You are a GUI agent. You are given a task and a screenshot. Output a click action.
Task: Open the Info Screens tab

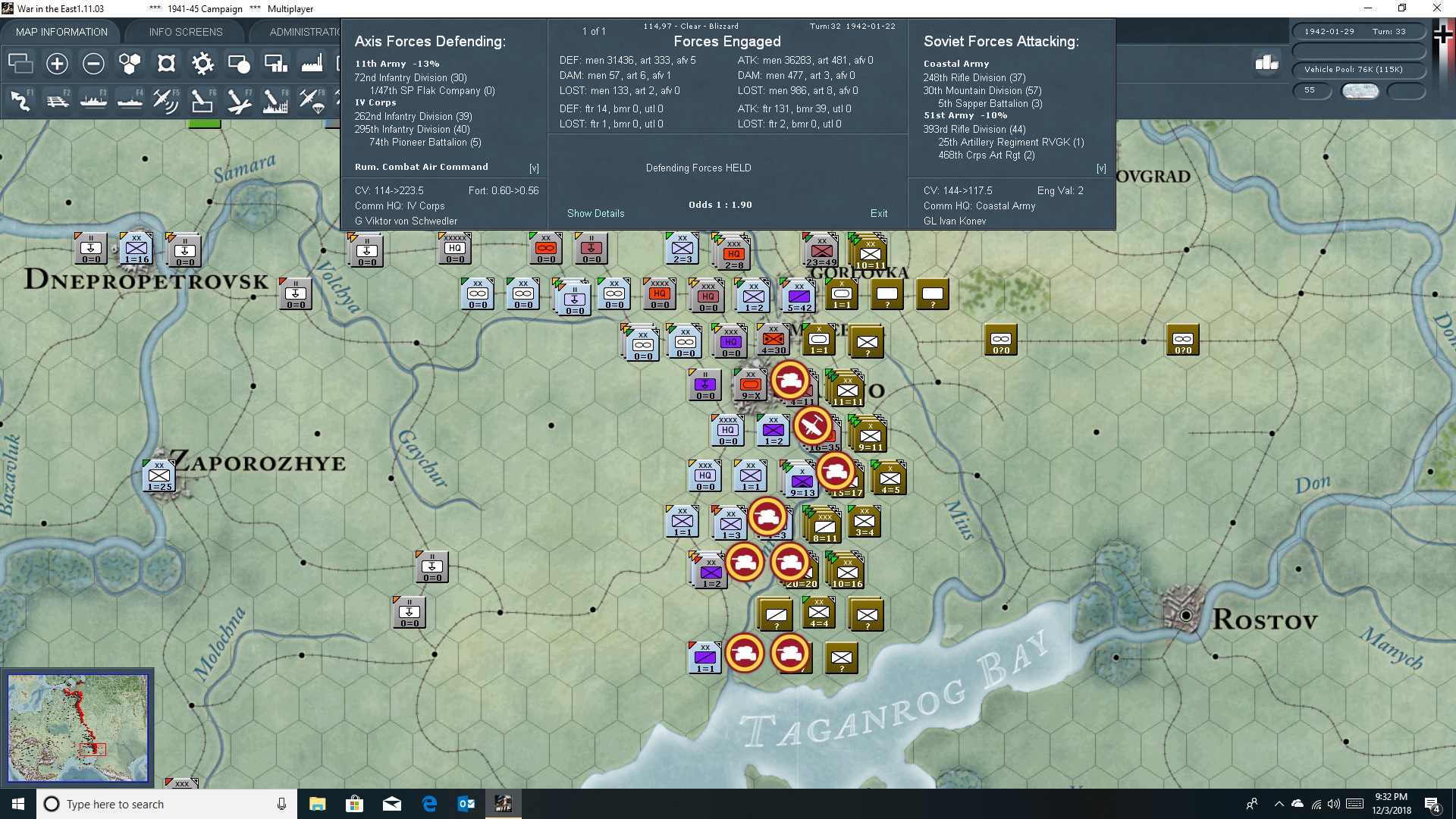[186, 32]
